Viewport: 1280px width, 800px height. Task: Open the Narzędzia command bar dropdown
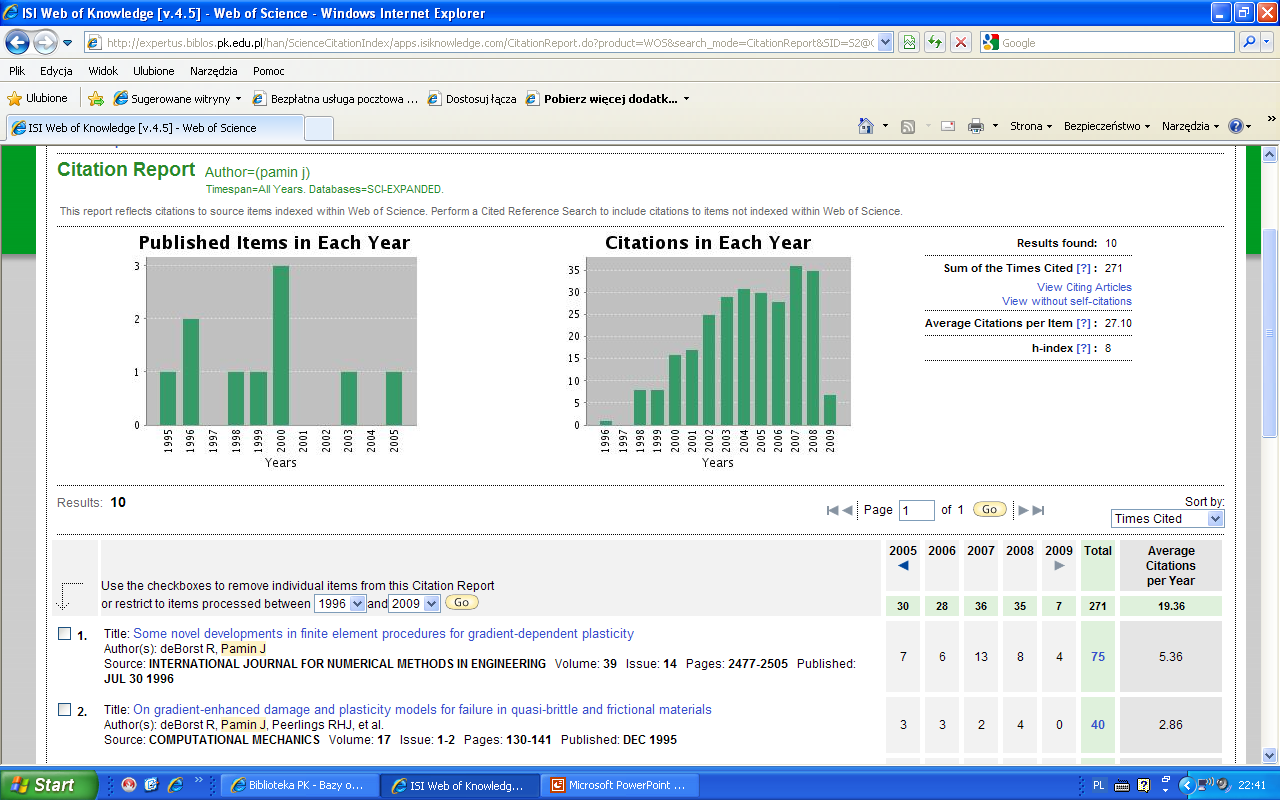pos(1190,126)
